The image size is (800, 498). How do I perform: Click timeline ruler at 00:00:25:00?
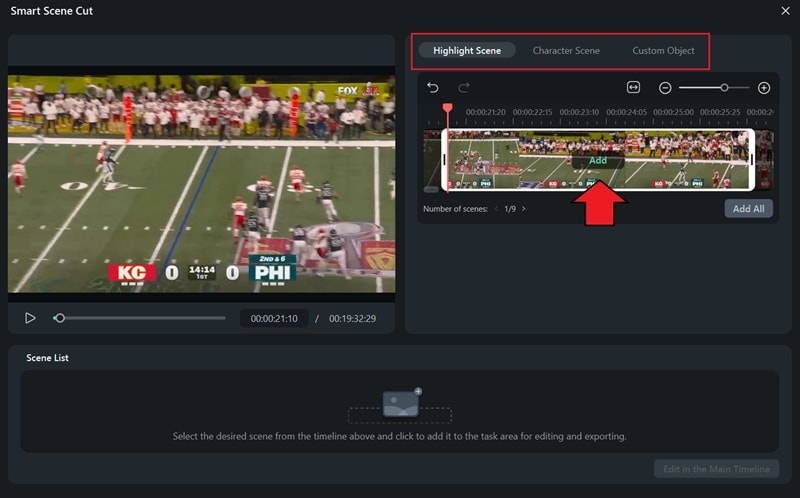pyautogui.click(x=673, y=112)
